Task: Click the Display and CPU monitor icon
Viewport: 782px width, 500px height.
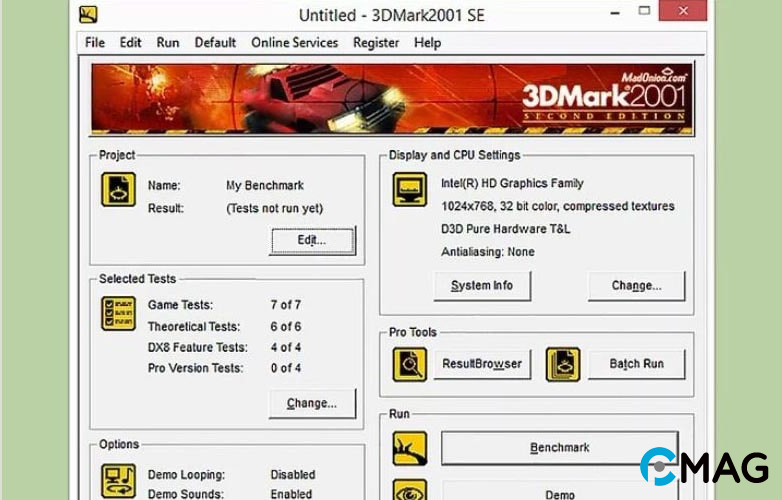Action: pos(409,190)
